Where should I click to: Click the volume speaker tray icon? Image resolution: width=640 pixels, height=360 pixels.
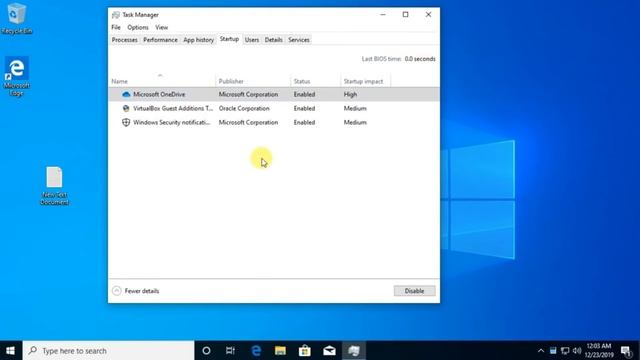577,351
